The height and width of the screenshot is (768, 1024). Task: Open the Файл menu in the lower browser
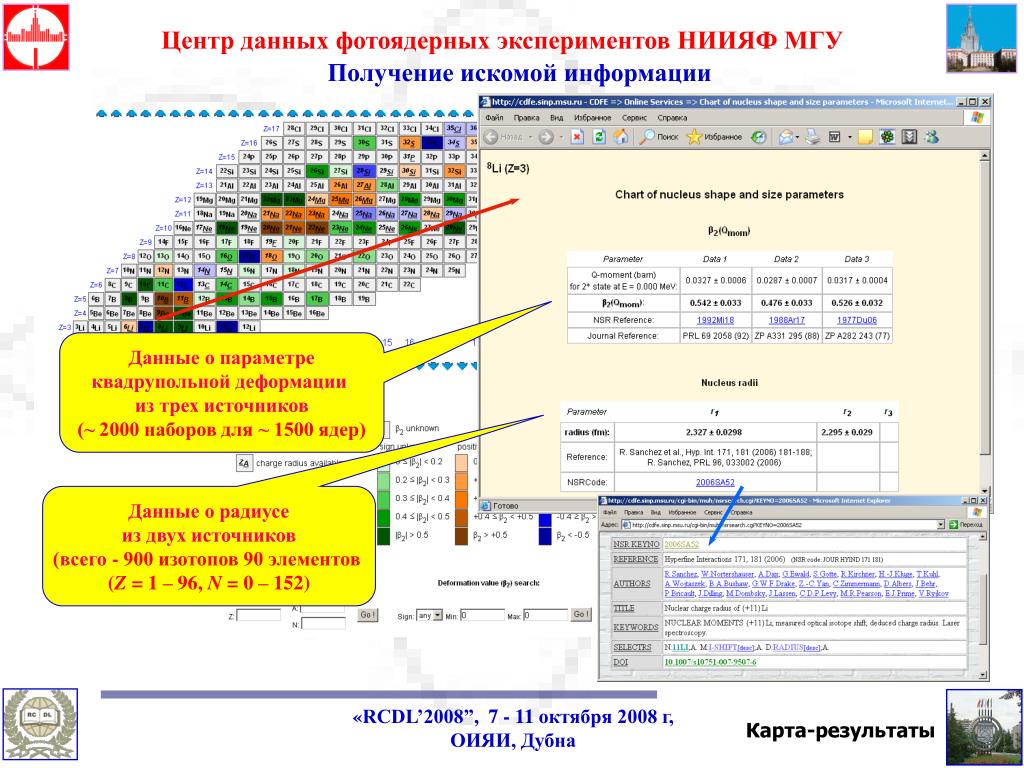(x=609, y=513)
